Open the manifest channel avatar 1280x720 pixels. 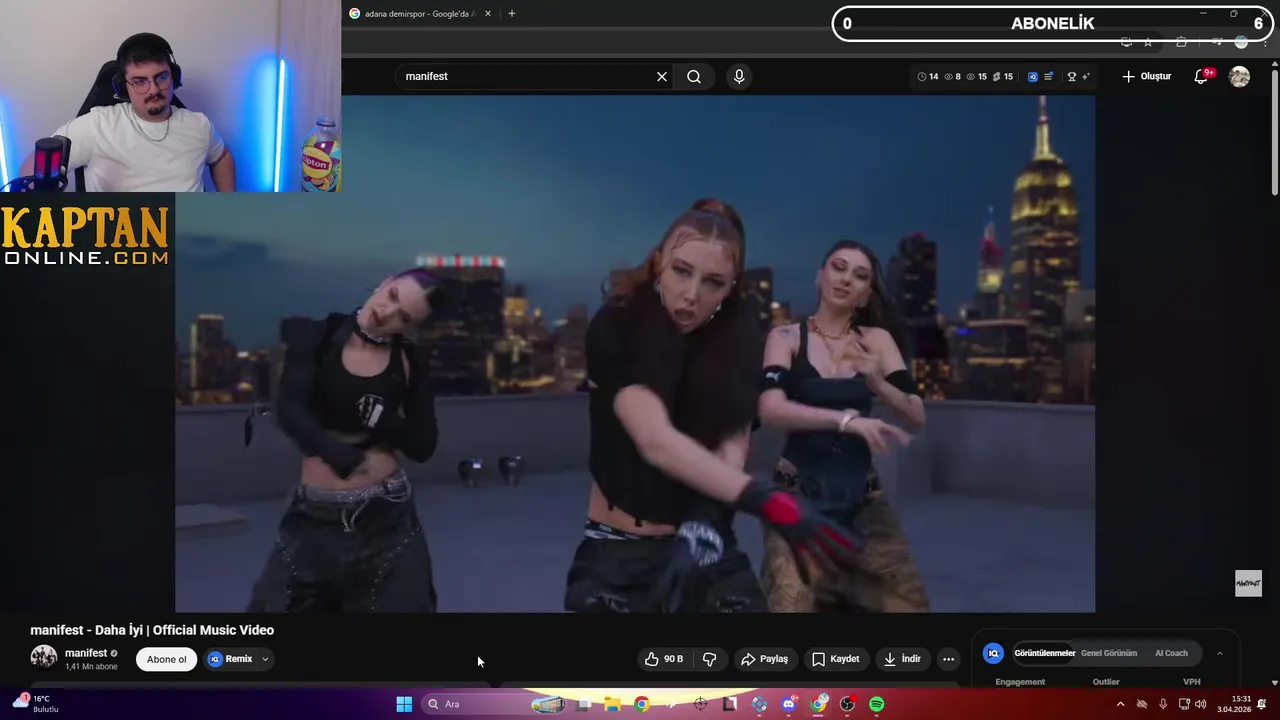tap(44, 657)
